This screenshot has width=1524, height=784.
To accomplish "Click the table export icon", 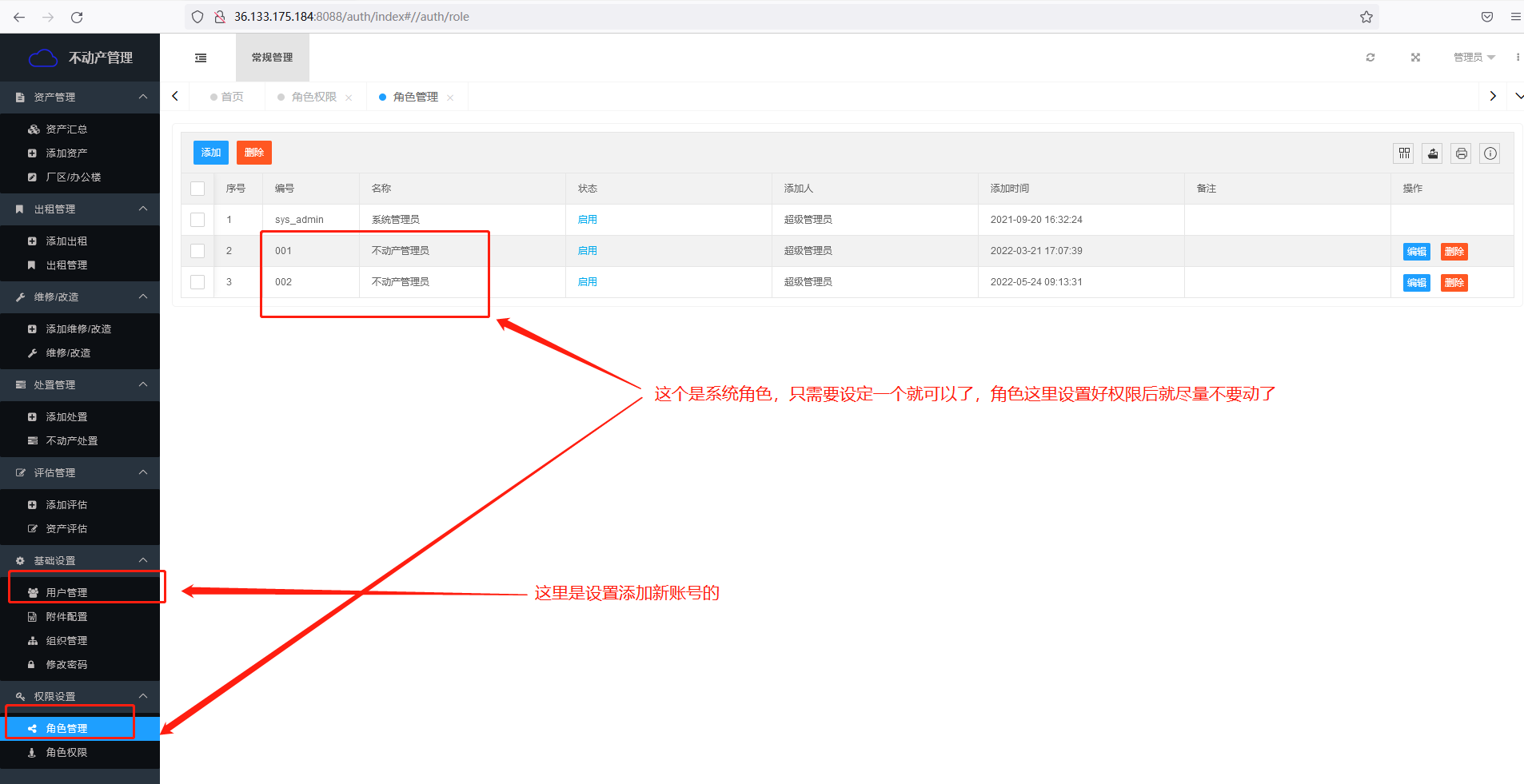I will point(1433,153).
